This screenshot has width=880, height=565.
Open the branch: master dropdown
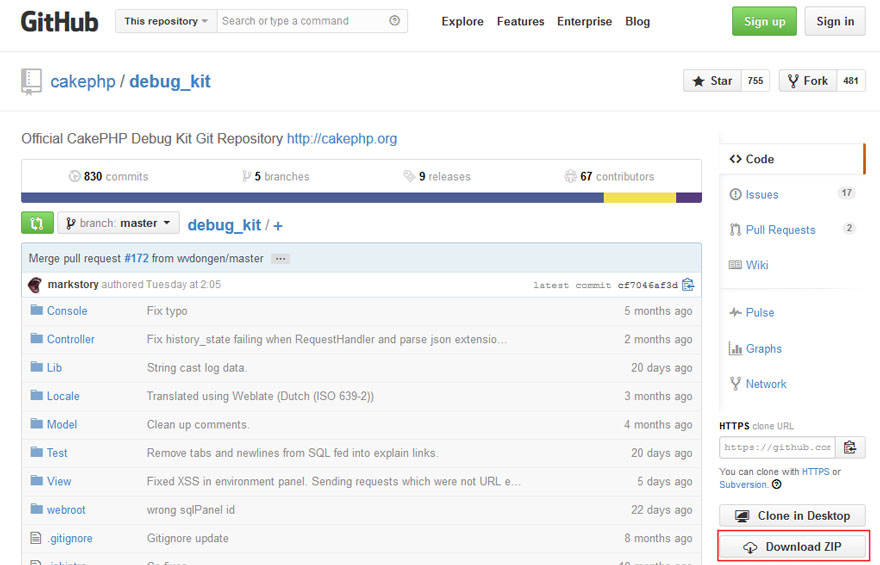click(x=118, y=223)
